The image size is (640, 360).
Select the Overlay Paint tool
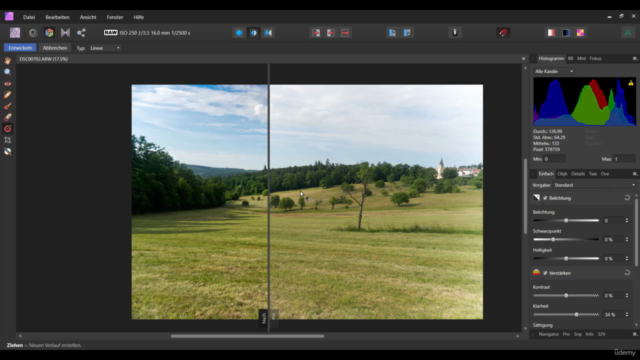(7, 106)
